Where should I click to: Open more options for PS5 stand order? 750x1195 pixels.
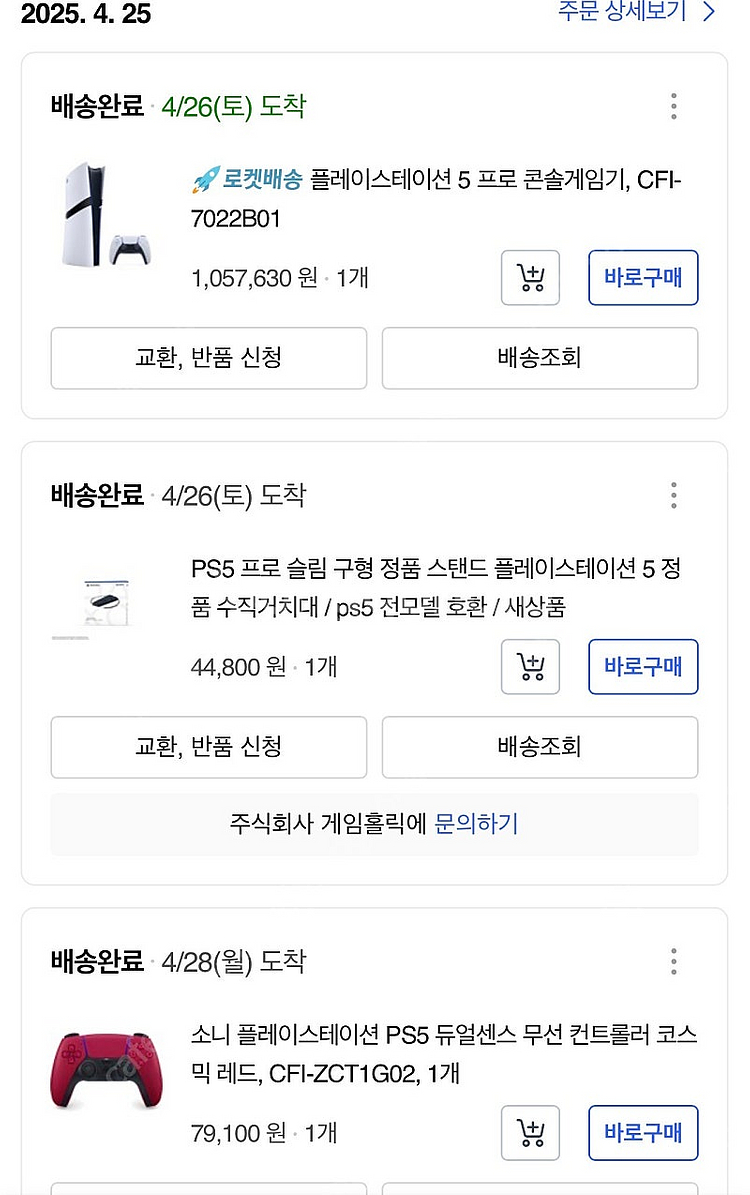674,495
